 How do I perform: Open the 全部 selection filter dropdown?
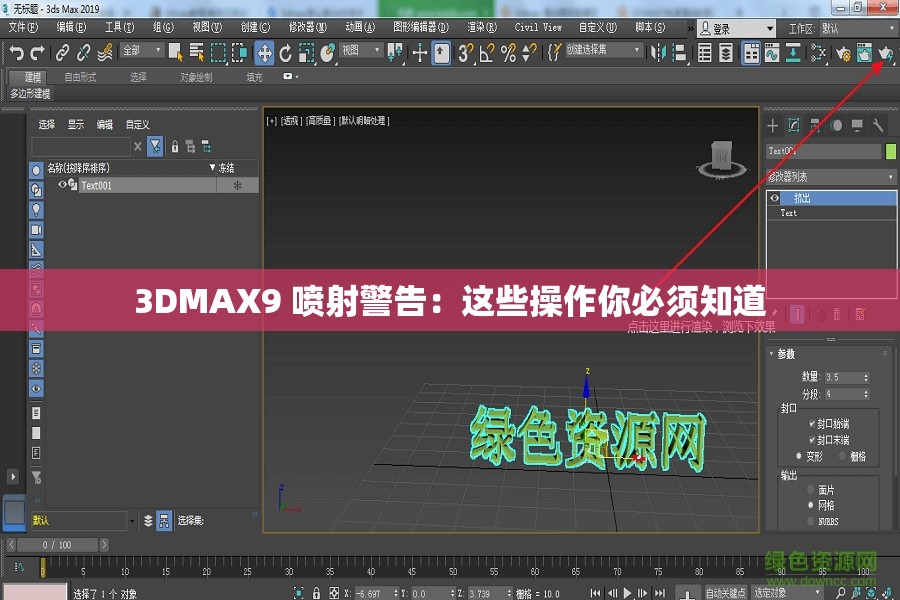(142, 51)
